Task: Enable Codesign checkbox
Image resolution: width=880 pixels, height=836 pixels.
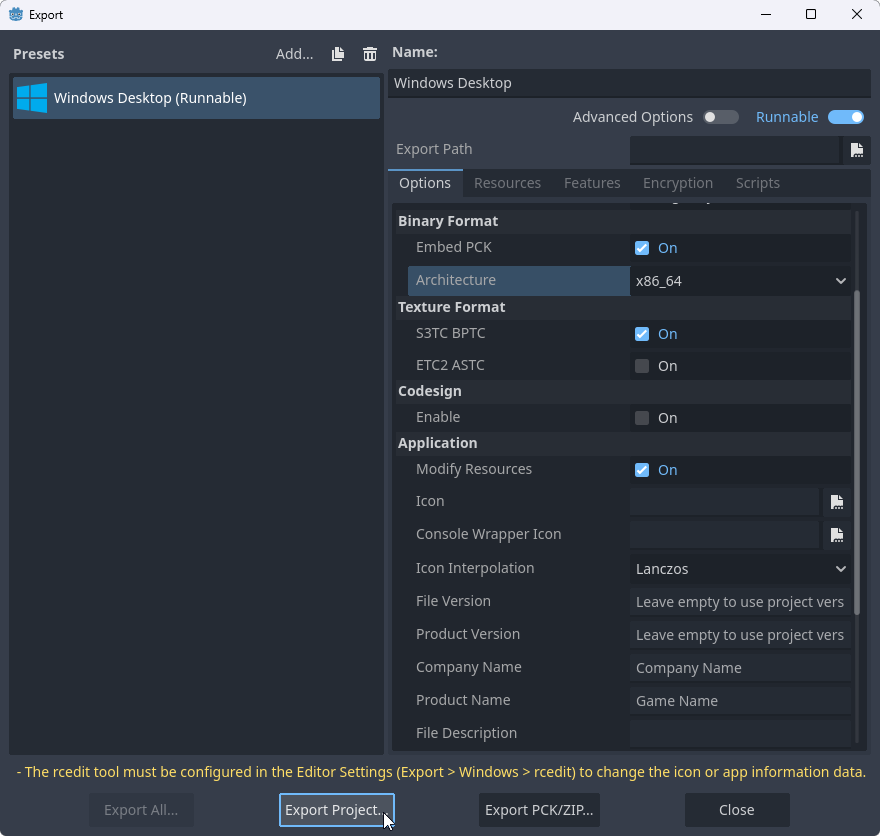Action: [642, 418]
